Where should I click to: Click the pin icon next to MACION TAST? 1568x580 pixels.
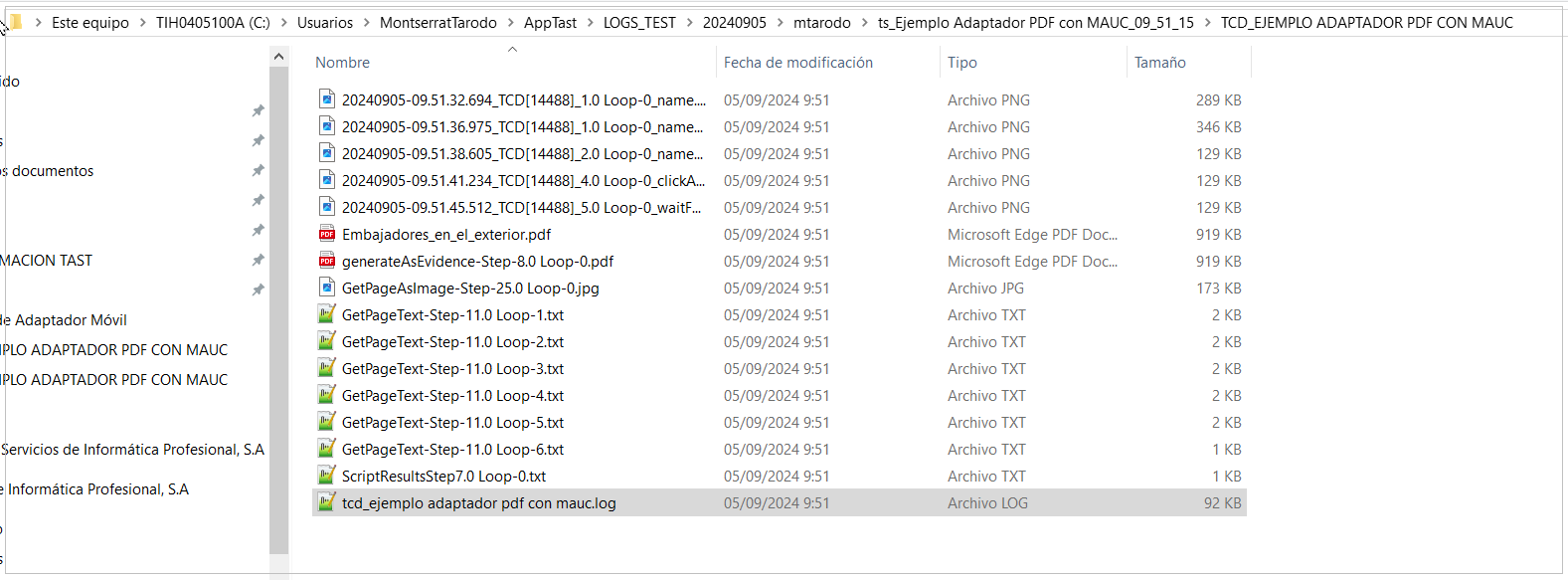coord(258,261)
